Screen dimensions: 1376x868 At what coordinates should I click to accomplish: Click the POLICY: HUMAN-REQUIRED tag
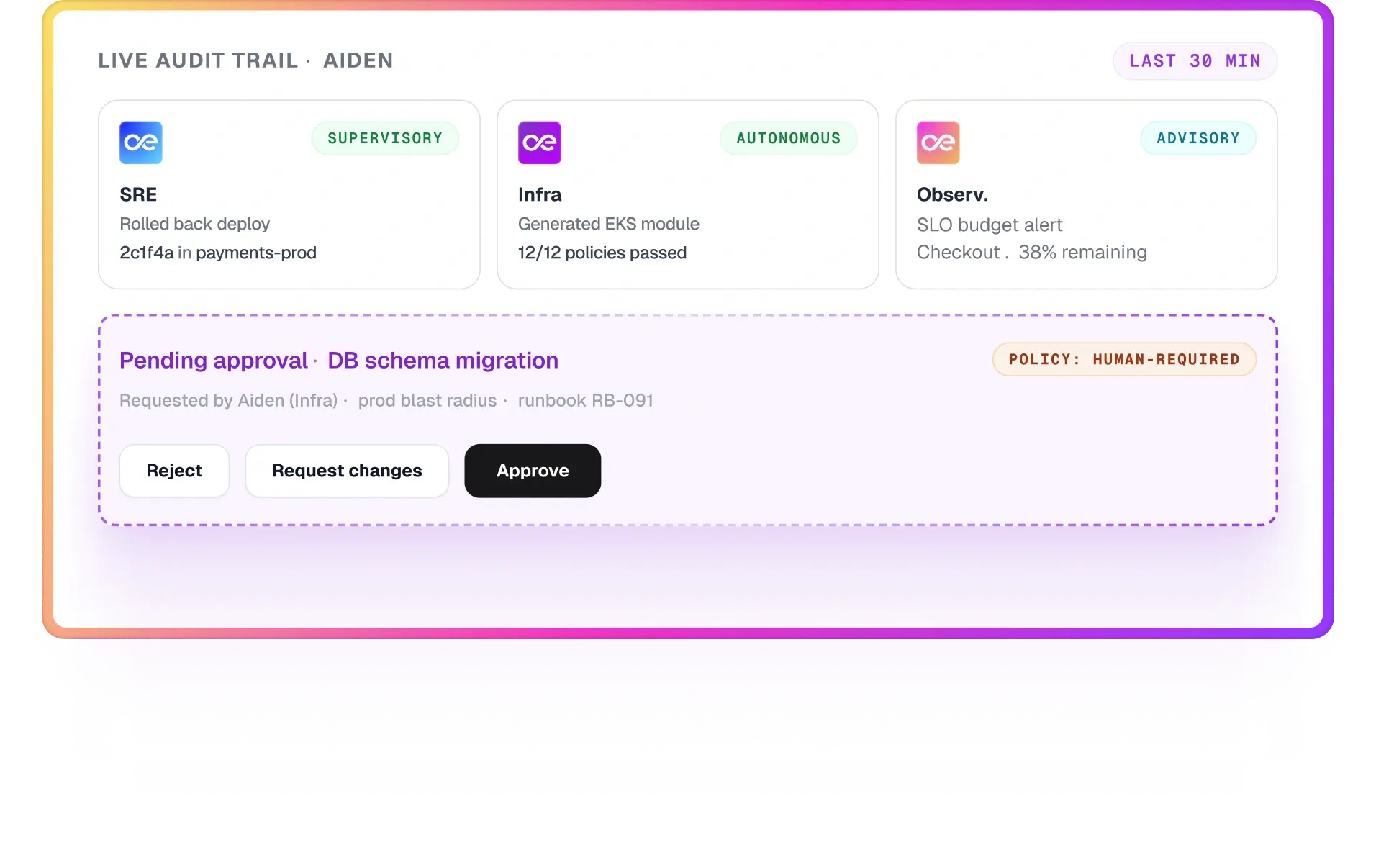tap(1124, 359)
